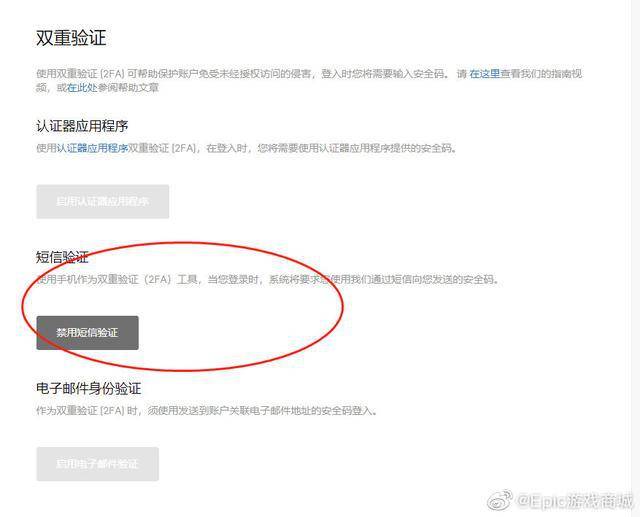
Task: Click the 双重验证 page heading
Action: (x=71, y=38)
